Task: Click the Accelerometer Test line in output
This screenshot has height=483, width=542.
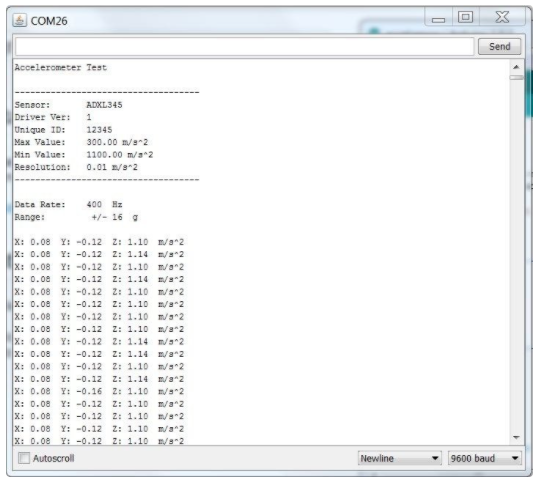Action: [x=60, y=67]
